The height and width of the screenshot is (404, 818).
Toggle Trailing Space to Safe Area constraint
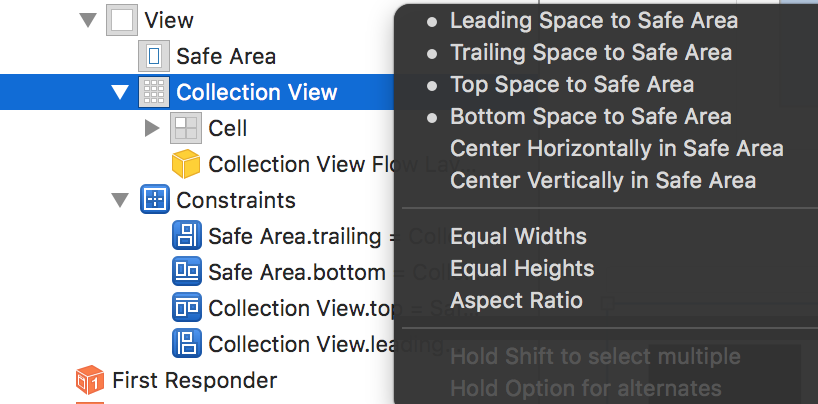pyautogui.click(x=590, y=52)
